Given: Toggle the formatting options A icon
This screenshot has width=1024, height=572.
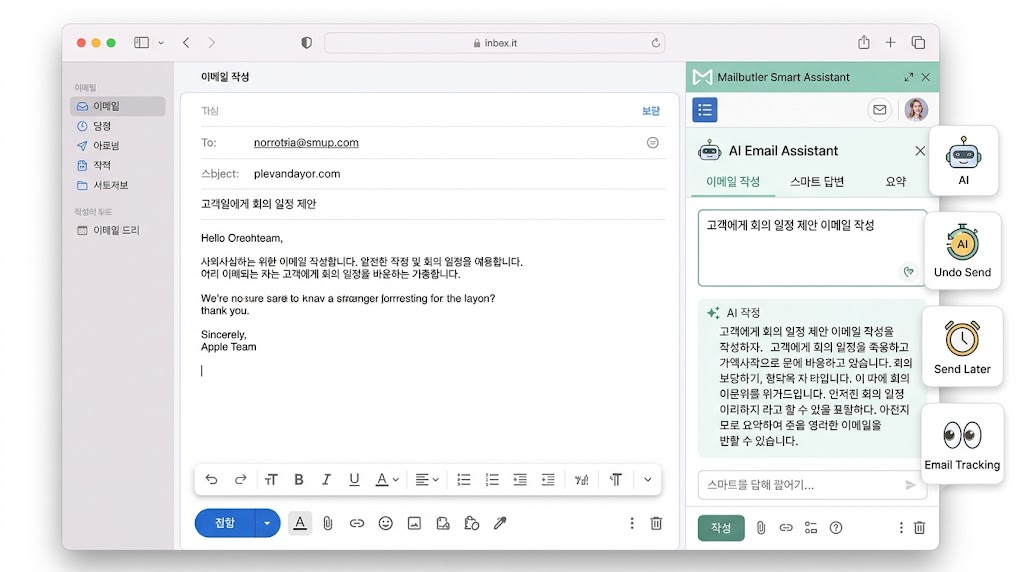Looking at the screenshot, I should [300, 523].
